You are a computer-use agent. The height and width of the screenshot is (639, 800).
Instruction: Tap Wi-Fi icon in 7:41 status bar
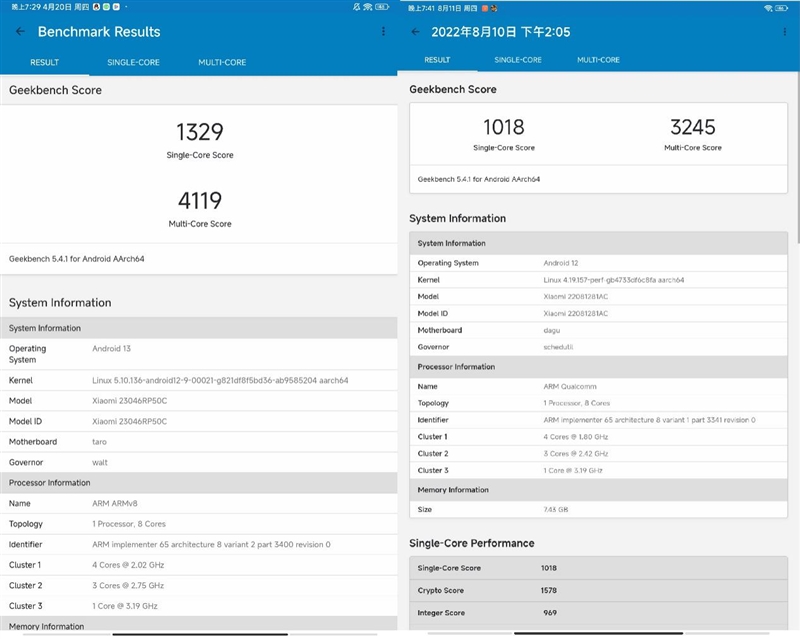point(768,8)
